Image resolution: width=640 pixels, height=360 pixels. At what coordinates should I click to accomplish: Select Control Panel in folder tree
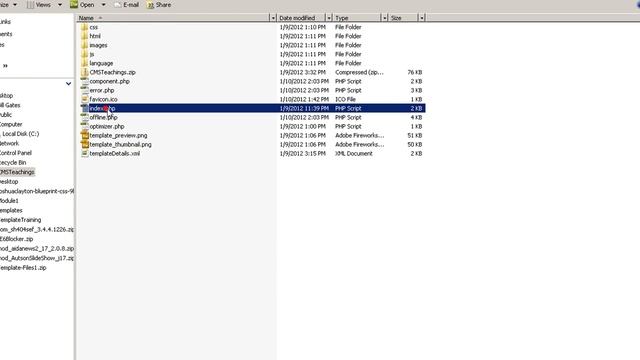tap(16, 153)
